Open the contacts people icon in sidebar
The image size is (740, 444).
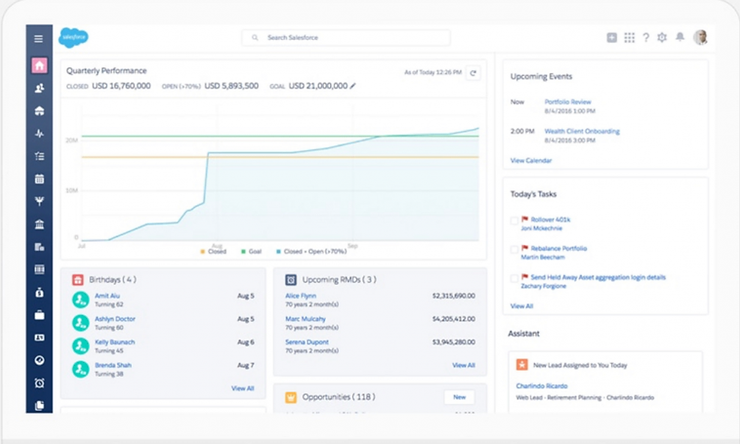point(39,88)
